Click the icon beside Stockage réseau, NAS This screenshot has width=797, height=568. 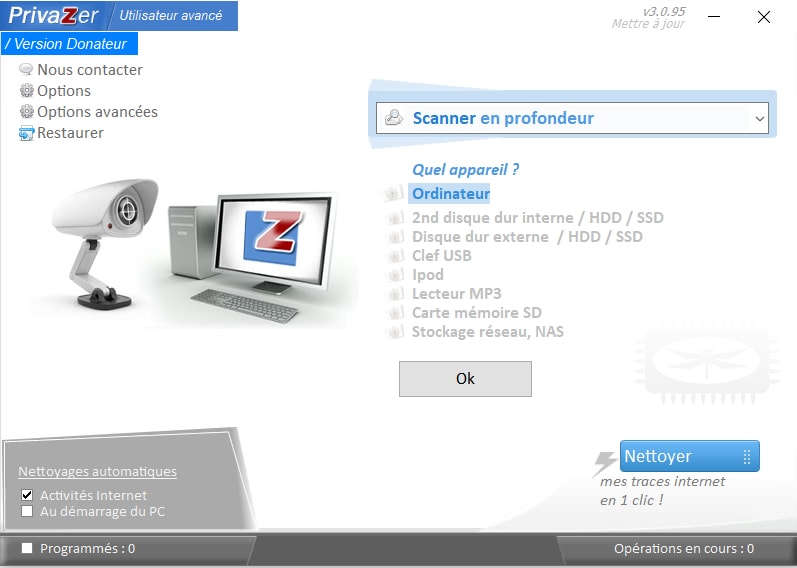click(x=395, y=332)
